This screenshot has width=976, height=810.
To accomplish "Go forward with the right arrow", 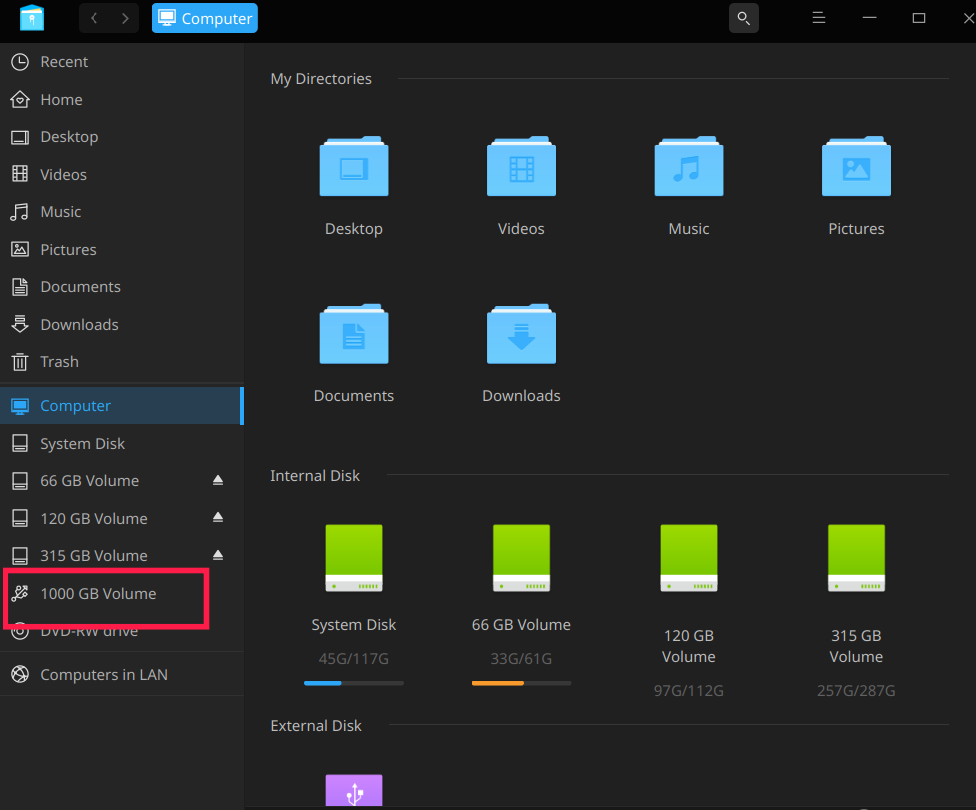I will tap(124, 18).
